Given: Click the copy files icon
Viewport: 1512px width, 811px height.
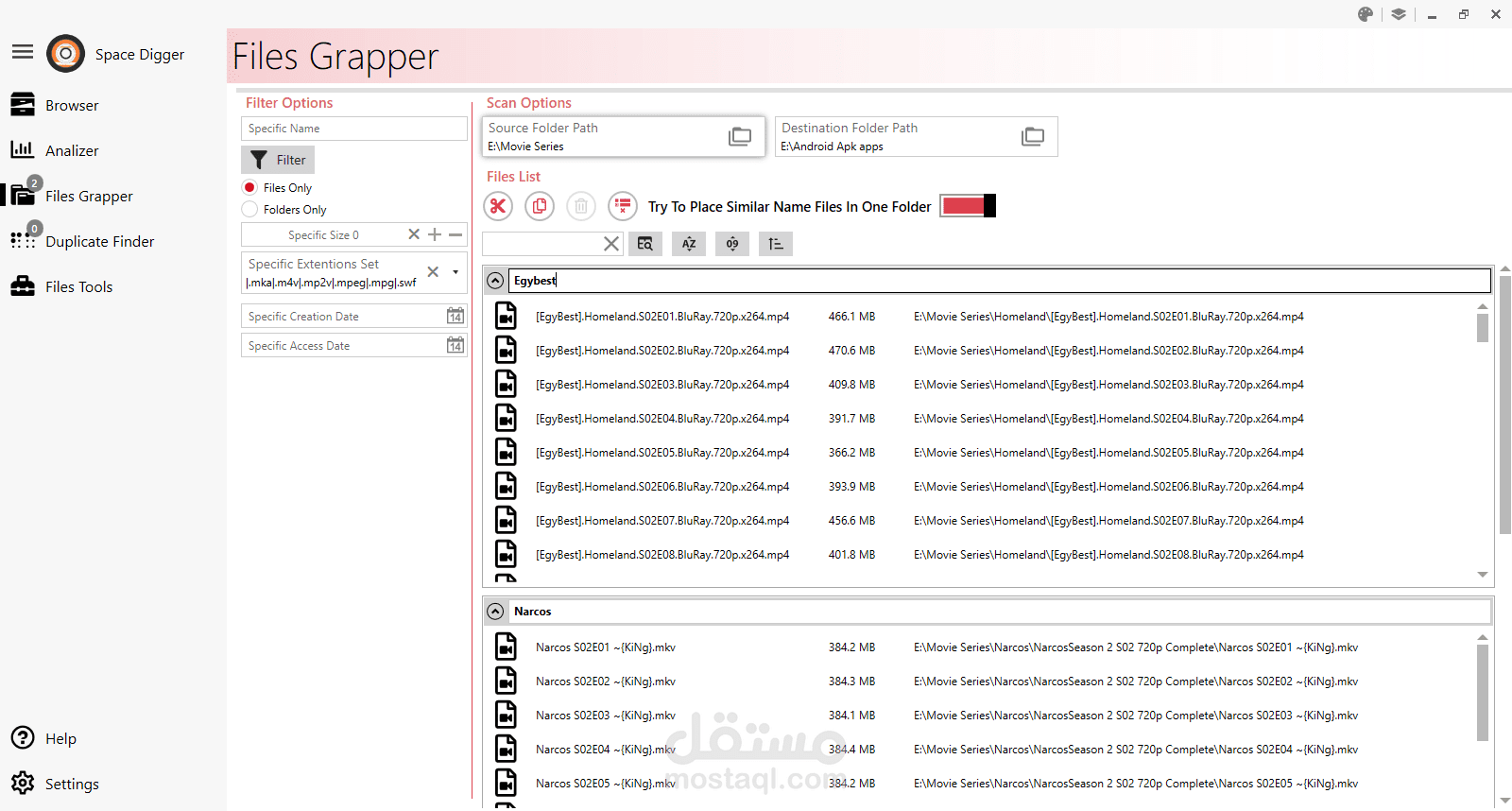Looking at the screenshot, I should pos(540,206).
